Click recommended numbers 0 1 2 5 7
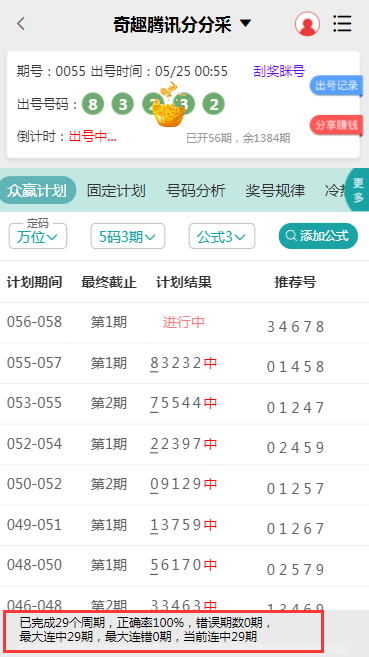Viewport: 369px width, 657px height. tap(296, 489)
